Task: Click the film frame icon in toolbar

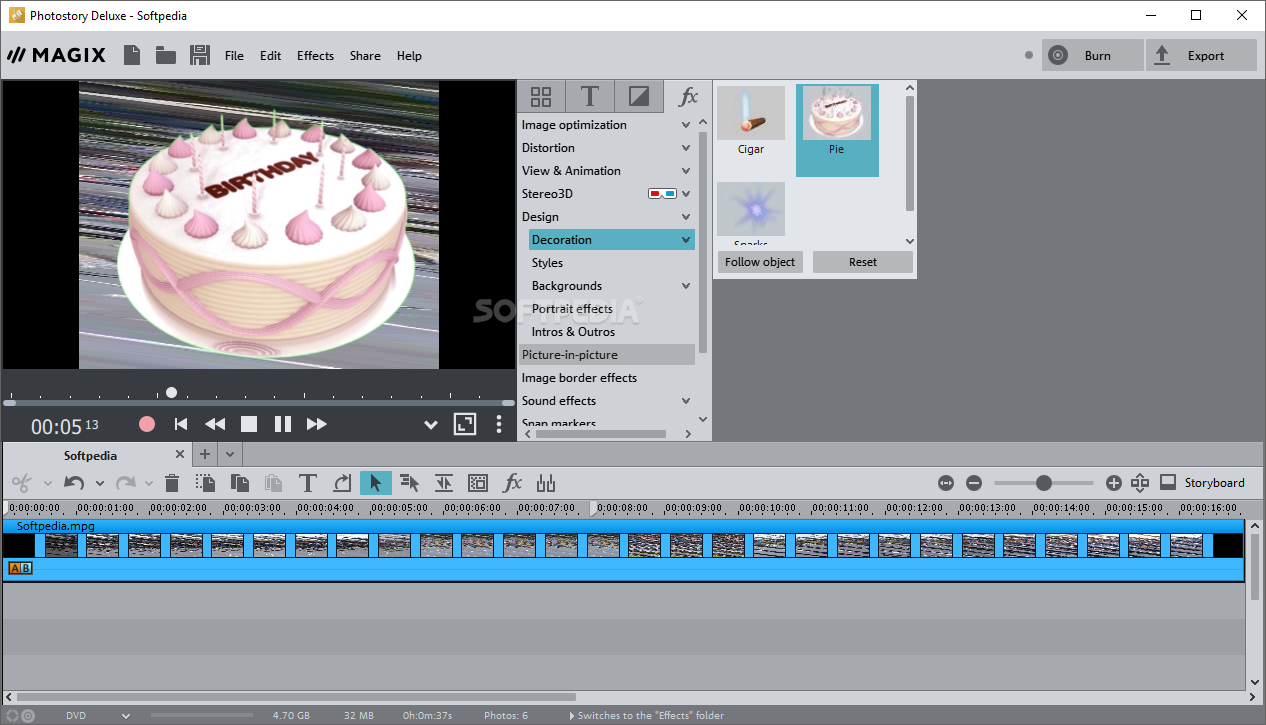Action: pyautogui.click(x=478, y=483)
